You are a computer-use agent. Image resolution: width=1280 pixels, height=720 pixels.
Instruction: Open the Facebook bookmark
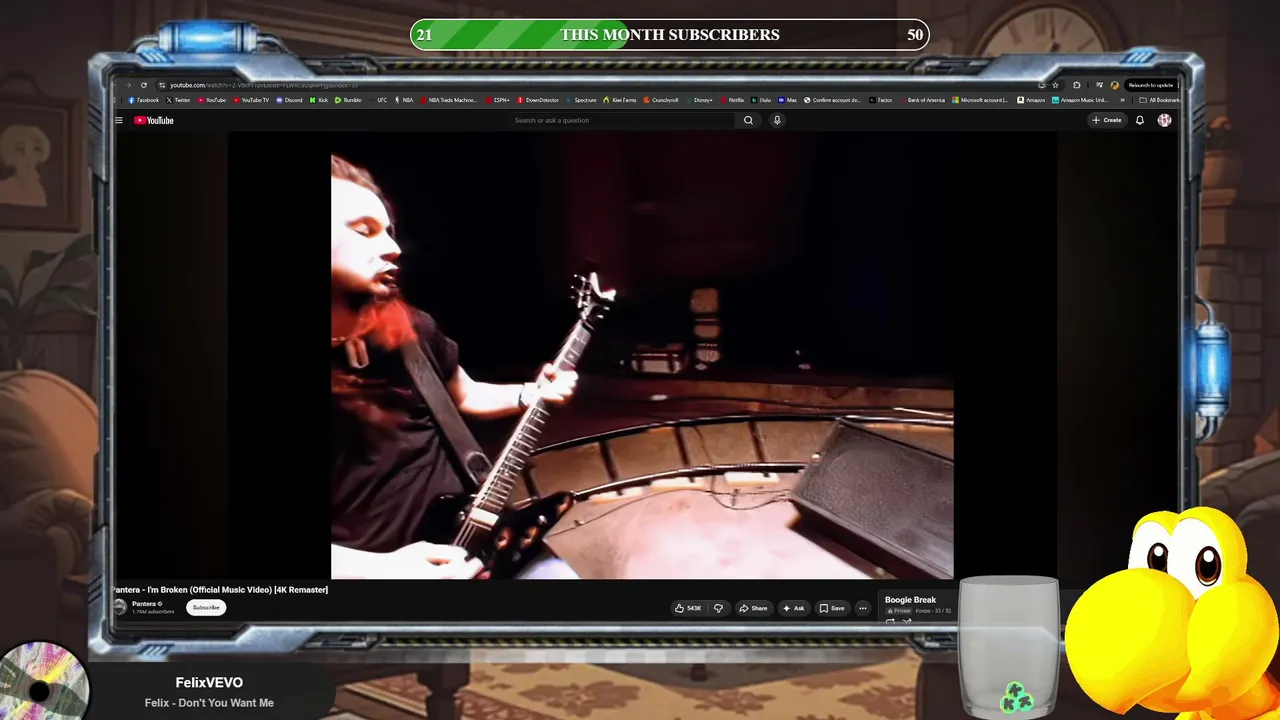coord(144,100)
